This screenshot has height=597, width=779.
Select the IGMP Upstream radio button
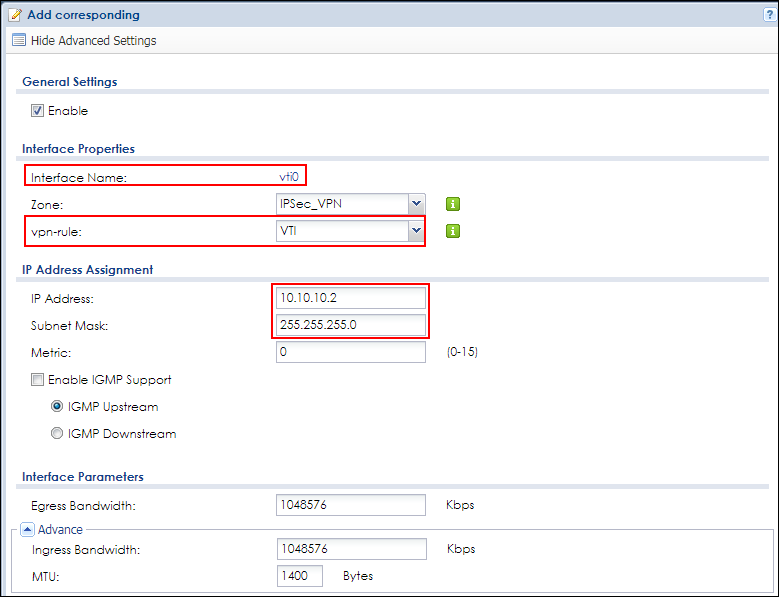(x=57, y=407)
